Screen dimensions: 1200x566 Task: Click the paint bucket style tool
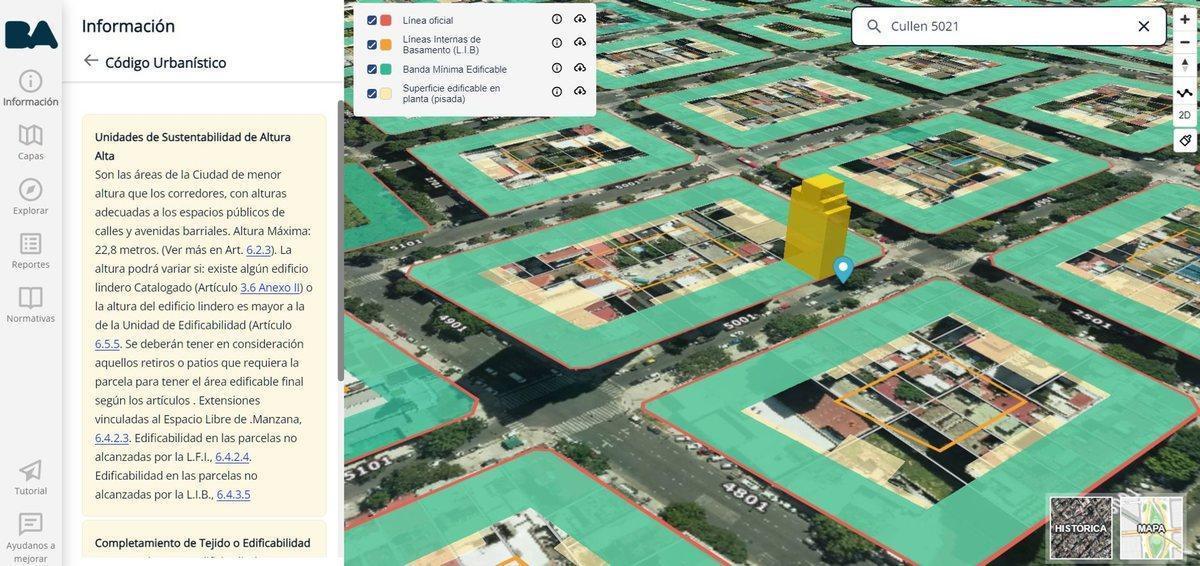(1185, 140)
